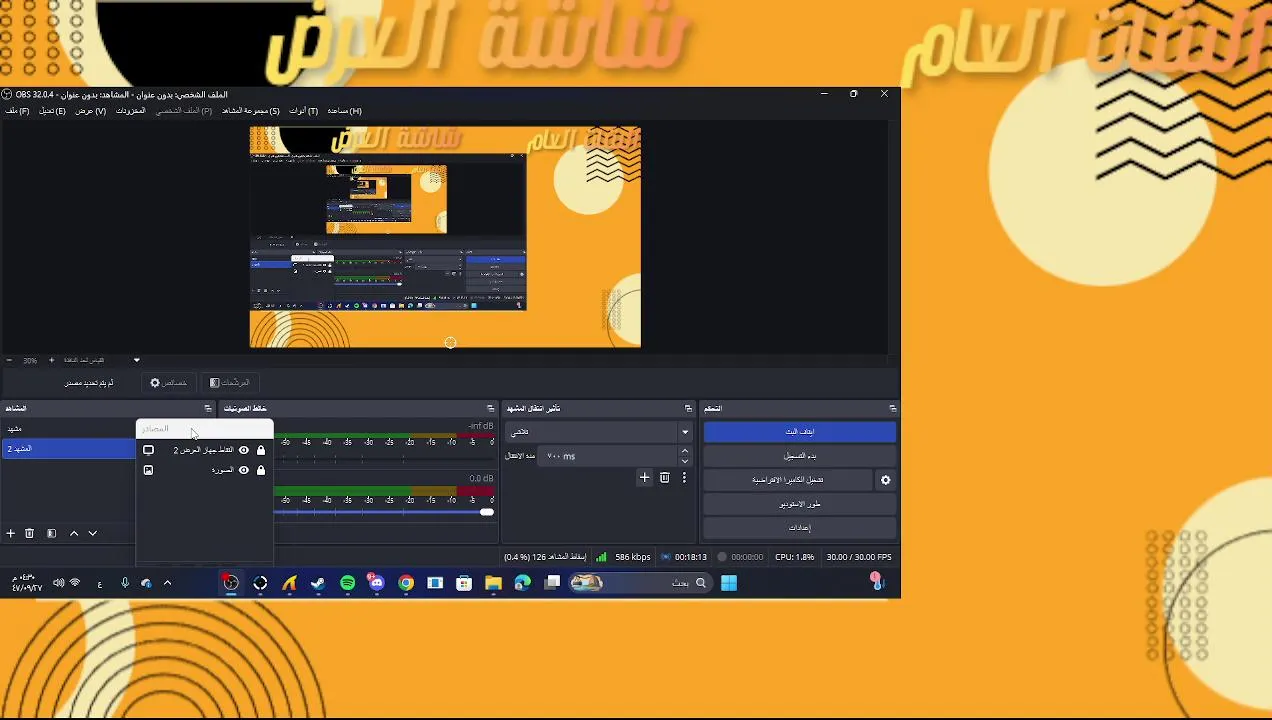This screenshot has height=720, width=1272.
Task: Open the Scene Collection (S) menu
Action: (x=250, y=111)
